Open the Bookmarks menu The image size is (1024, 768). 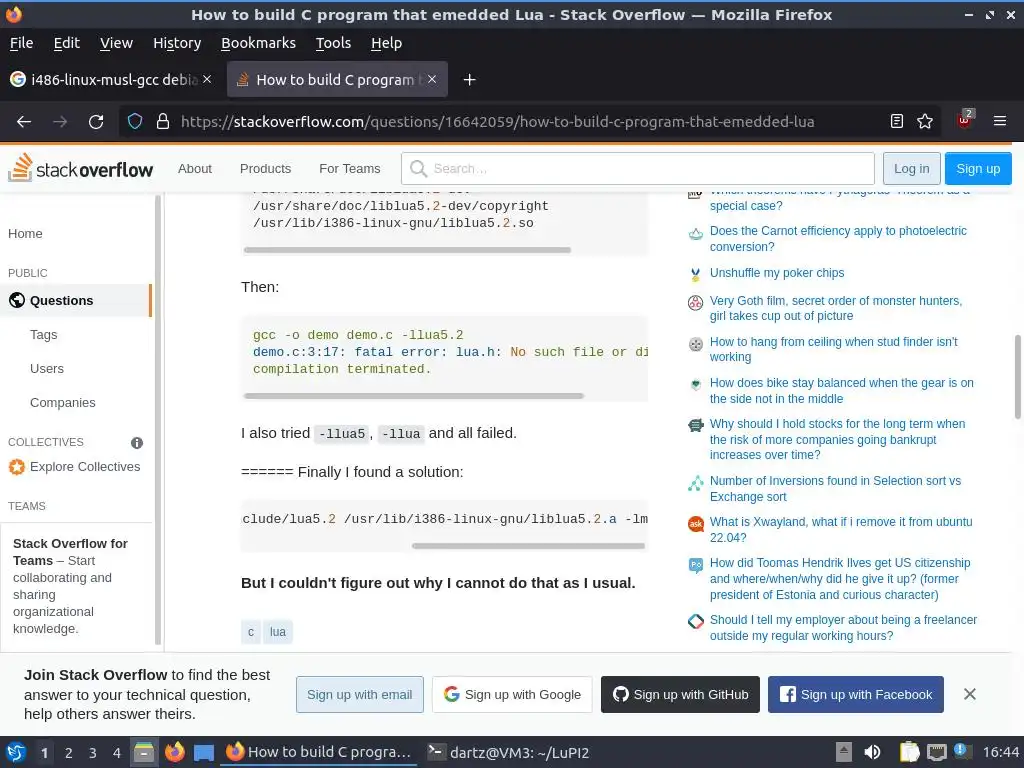click(x=258, y=43)
